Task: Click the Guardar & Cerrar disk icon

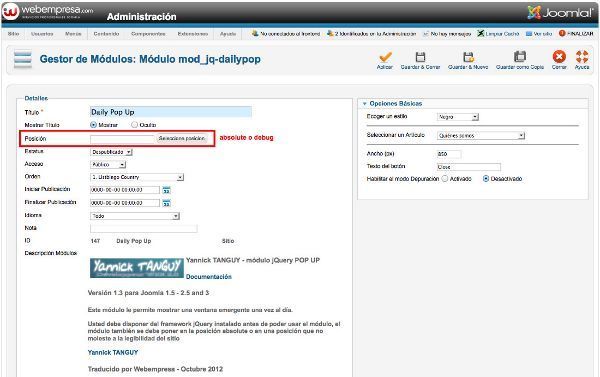Action: pos(420,57)
